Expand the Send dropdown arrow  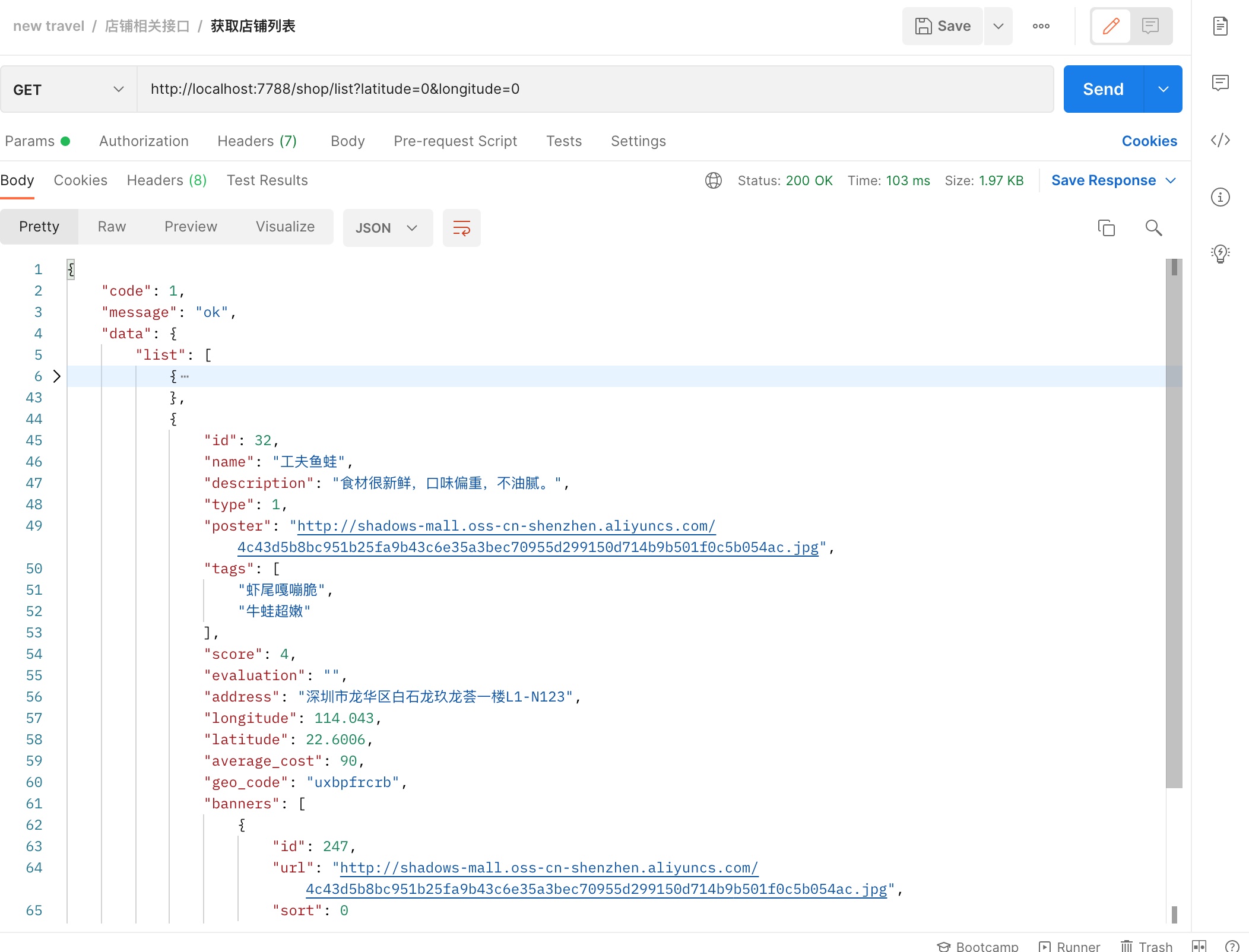(1163, 88)
